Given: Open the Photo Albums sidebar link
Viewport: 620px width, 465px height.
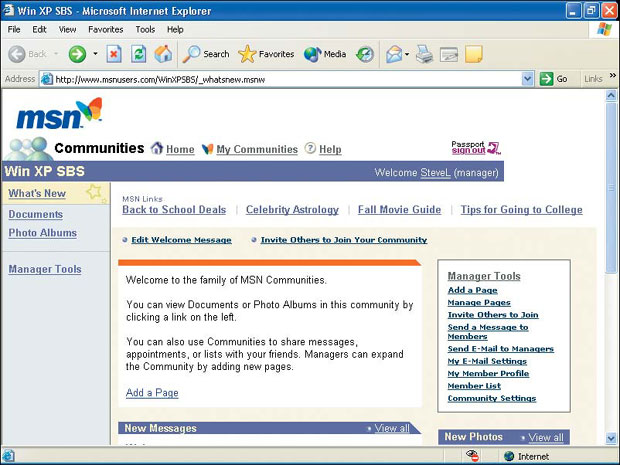Looking at the screenshot, I should (x=42, y=233).
